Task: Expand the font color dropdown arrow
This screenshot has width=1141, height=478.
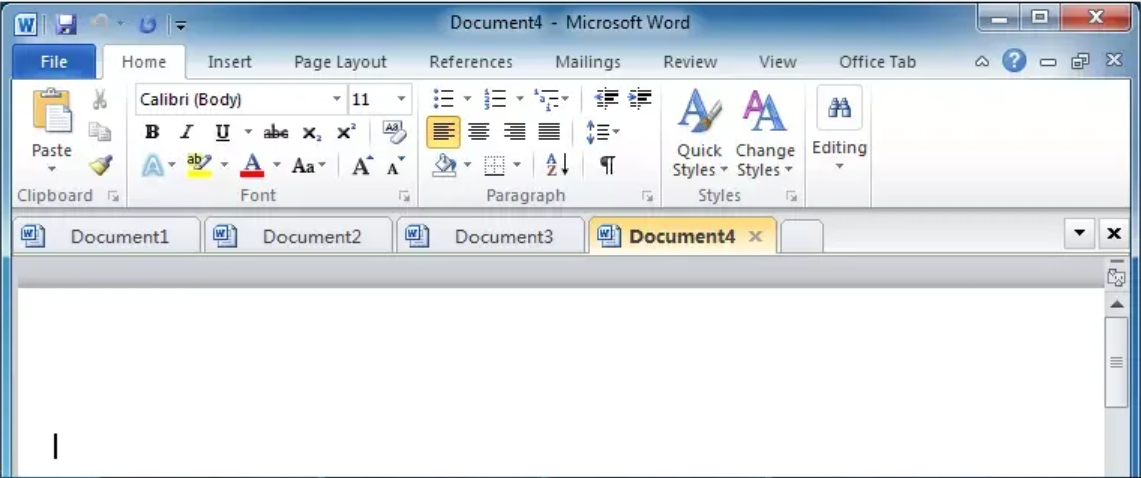Action: click(276, 166)
